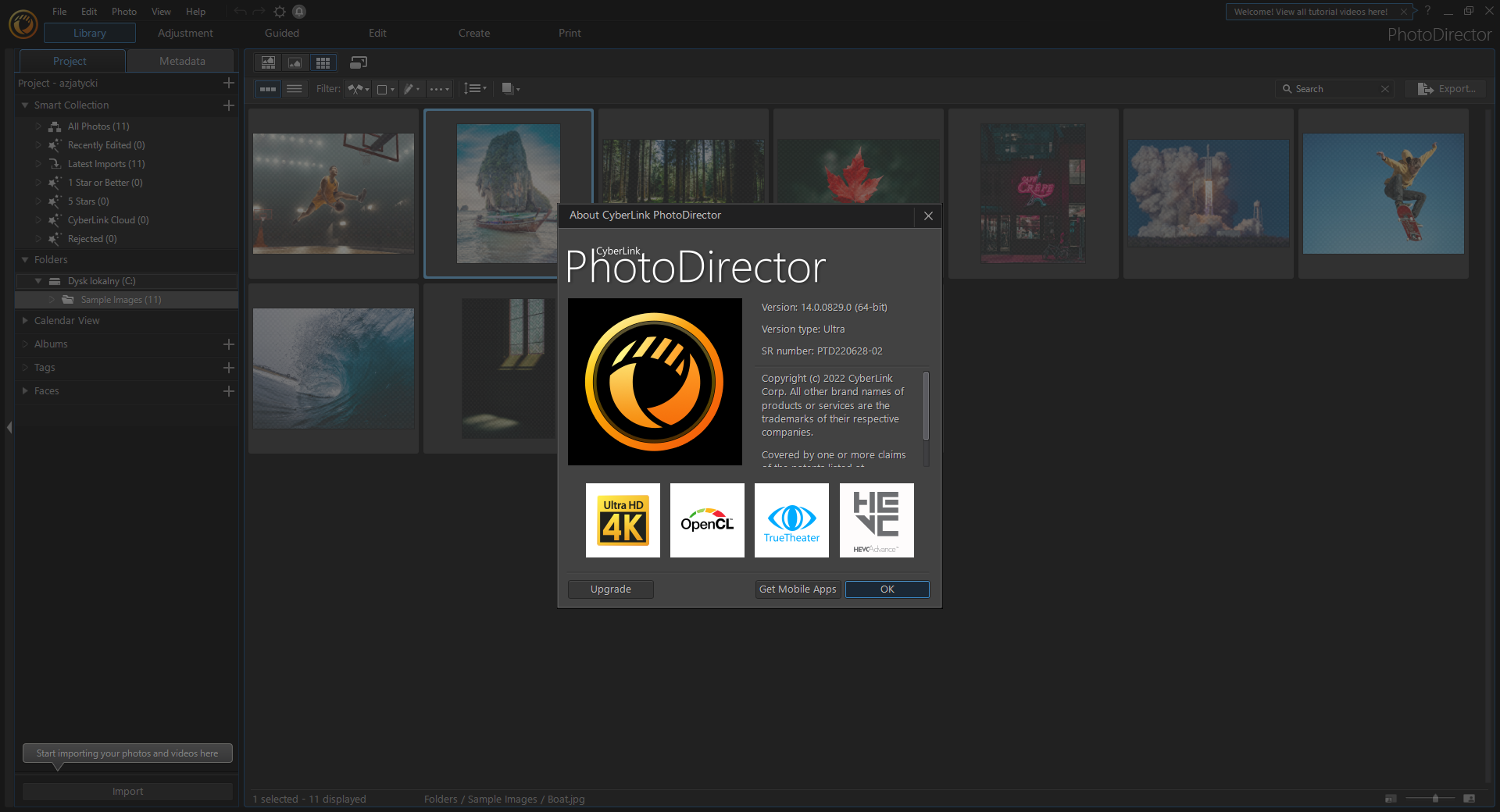
Task: Click the Export button in the toolbar
Action: pyautogui.click(x=1446, y=89)
